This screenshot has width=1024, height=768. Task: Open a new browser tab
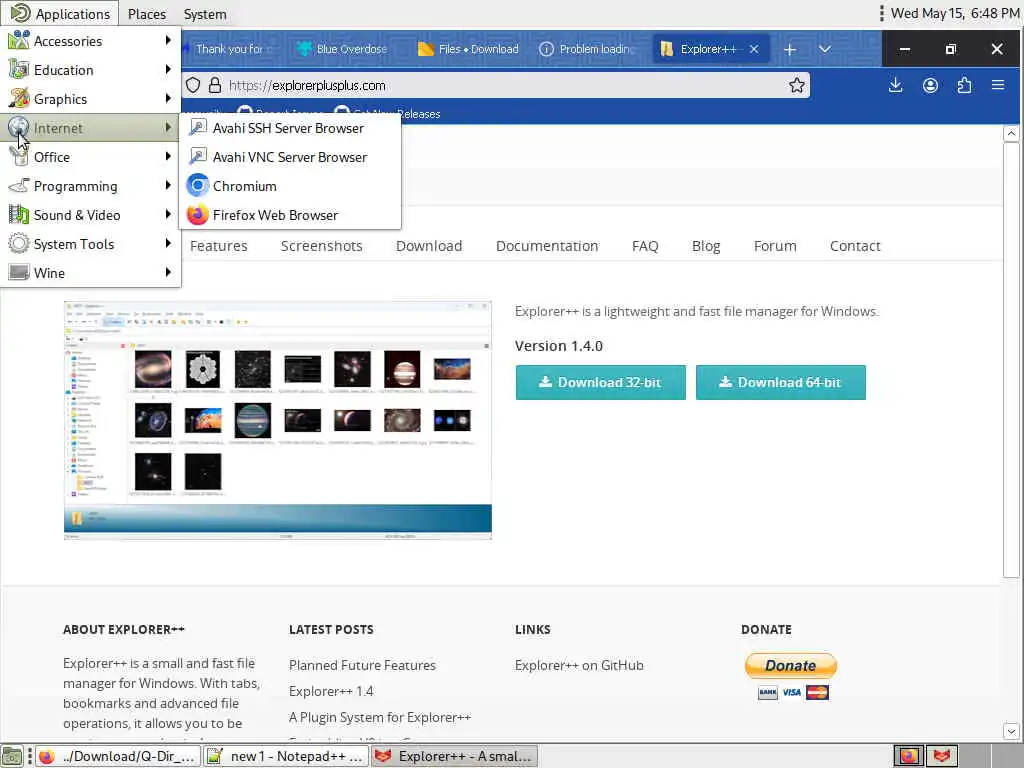tap(790, 49)
